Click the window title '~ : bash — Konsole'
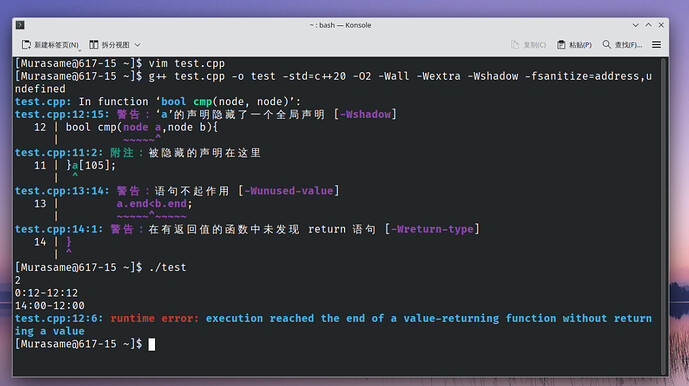The height and width of the screenshot is (386, 689). [x=341, y=25]
